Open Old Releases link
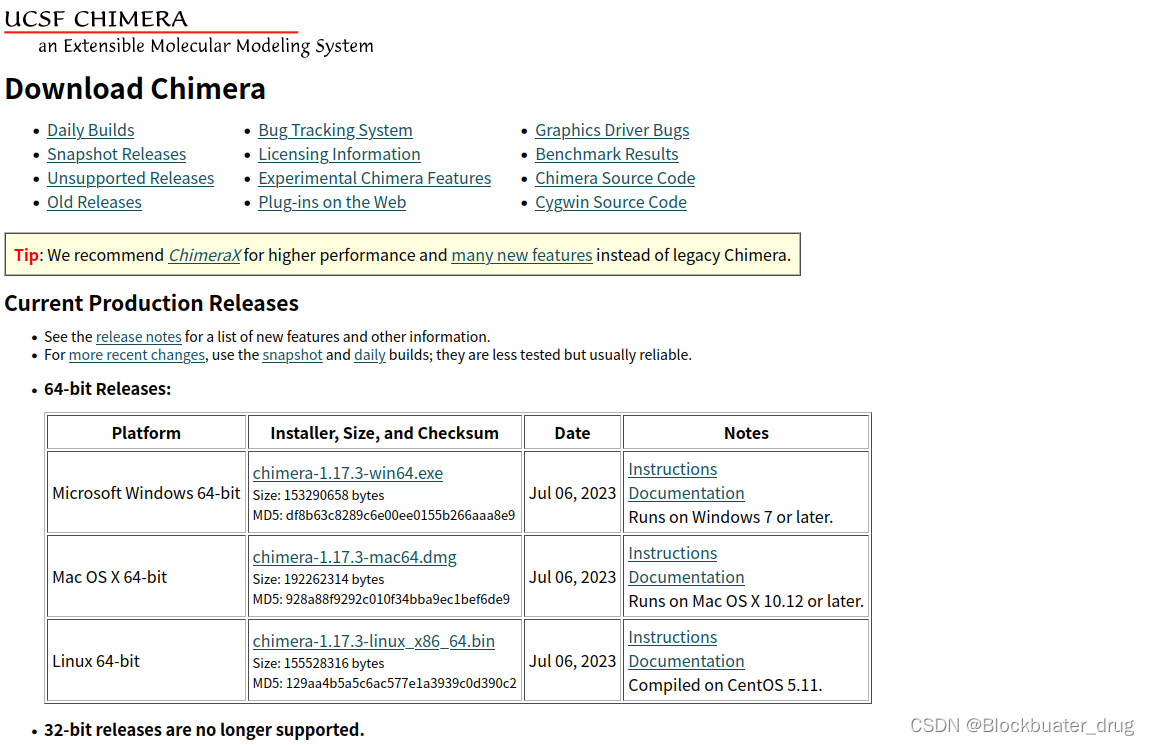1149x745 pixels. [95, 203]
